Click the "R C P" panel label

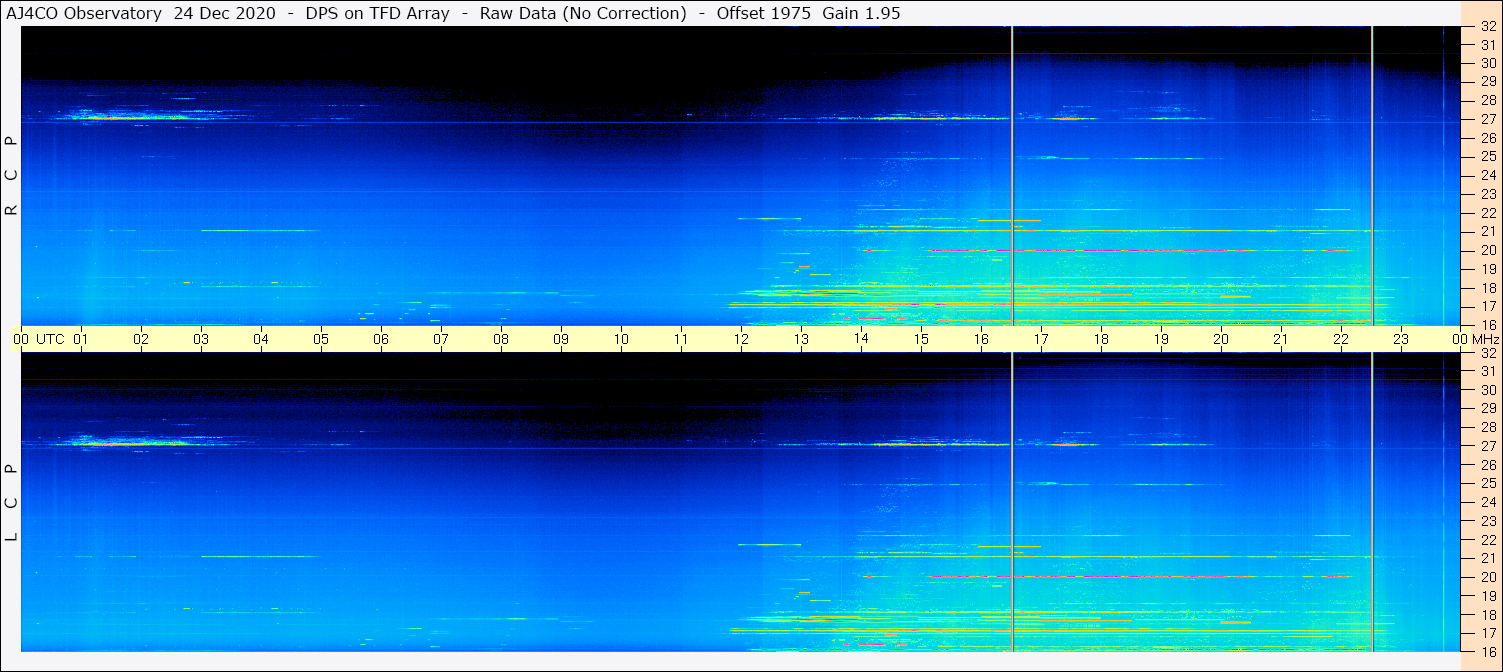[12, 176]
